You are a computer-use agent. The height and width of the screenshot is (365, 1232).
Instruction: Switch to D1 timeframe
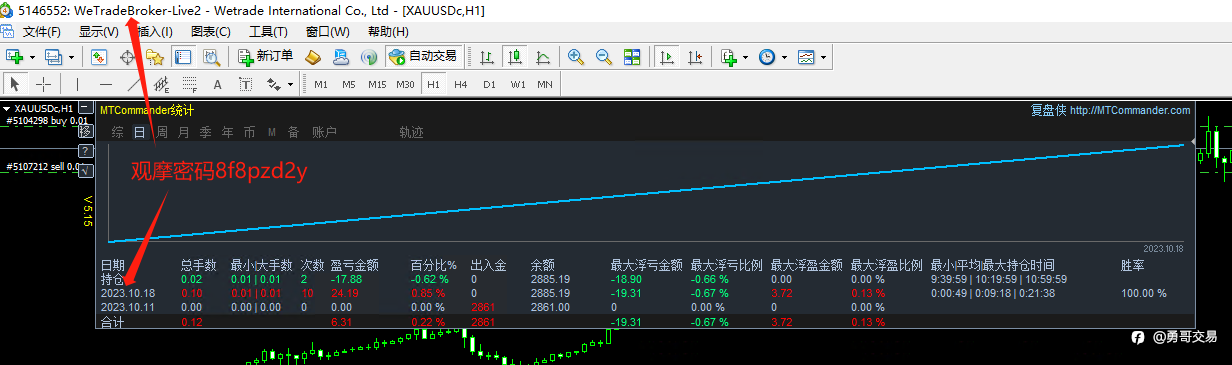[x=489, y=84]
